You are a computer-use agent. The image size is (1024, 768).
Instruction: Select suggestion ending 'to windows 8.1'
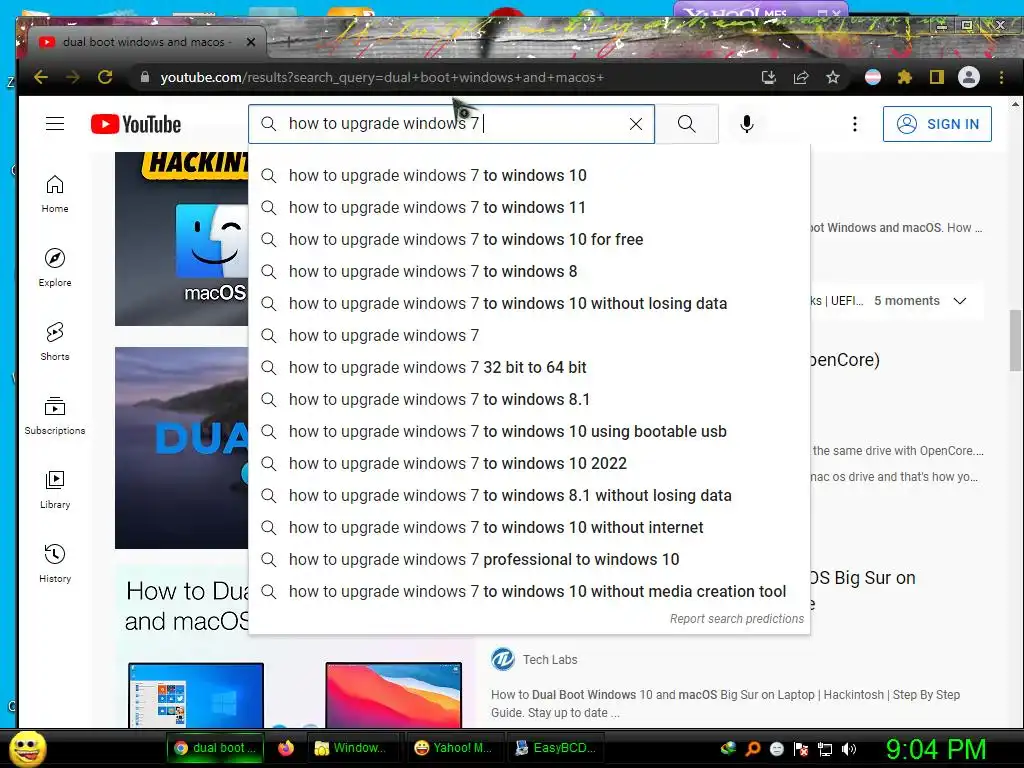[529, 399]
